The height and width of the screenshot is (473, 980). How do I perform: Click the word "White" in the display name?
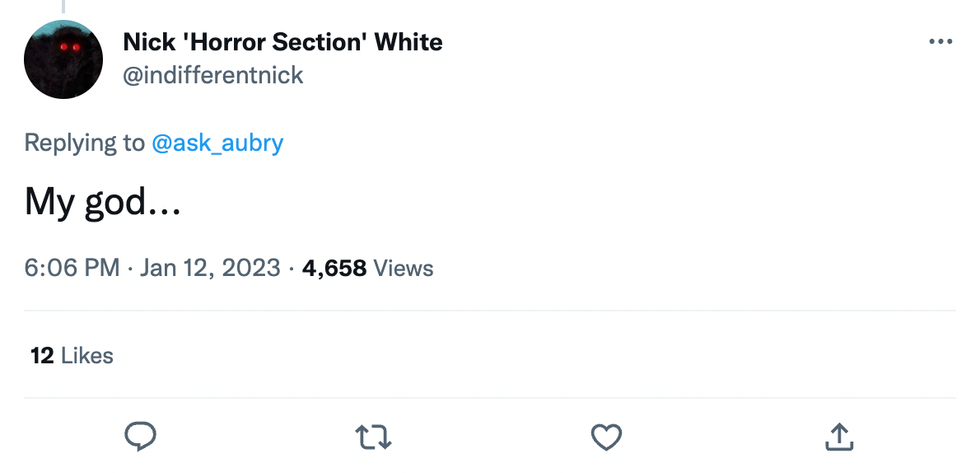pyautogui.click(x=410, y=42)
